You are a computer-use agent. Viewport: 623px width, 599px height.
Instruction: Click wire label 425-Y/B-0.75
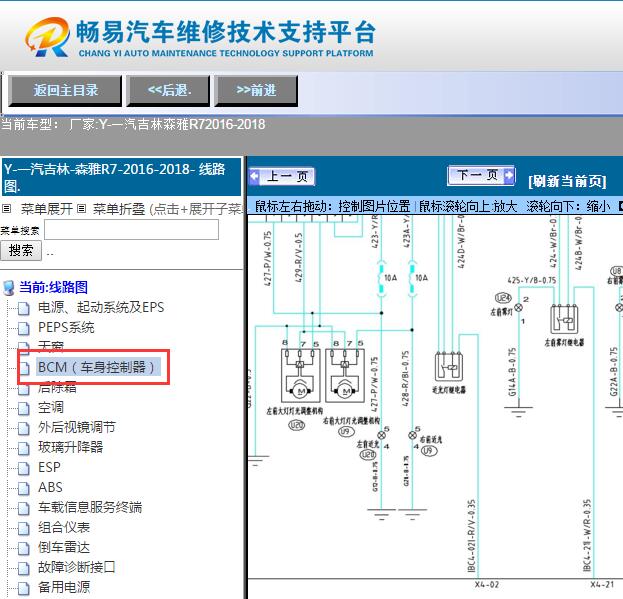coord(532,280)
